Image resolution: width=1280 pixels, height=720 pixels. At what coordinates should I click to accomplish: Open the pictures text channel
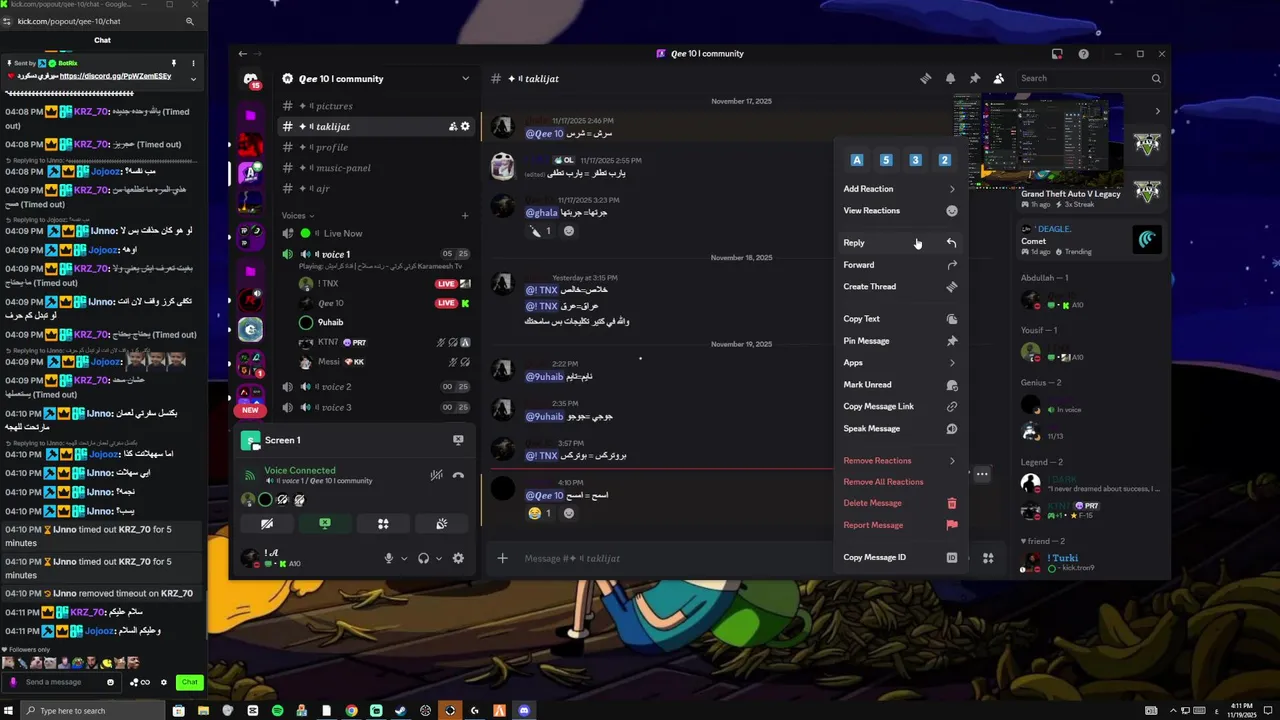[x=375, y=106]
